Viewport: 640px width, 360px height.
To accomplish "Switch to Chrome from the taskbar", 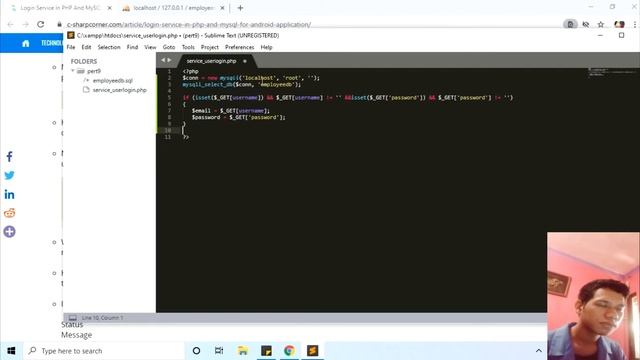I will click(289, 351).
